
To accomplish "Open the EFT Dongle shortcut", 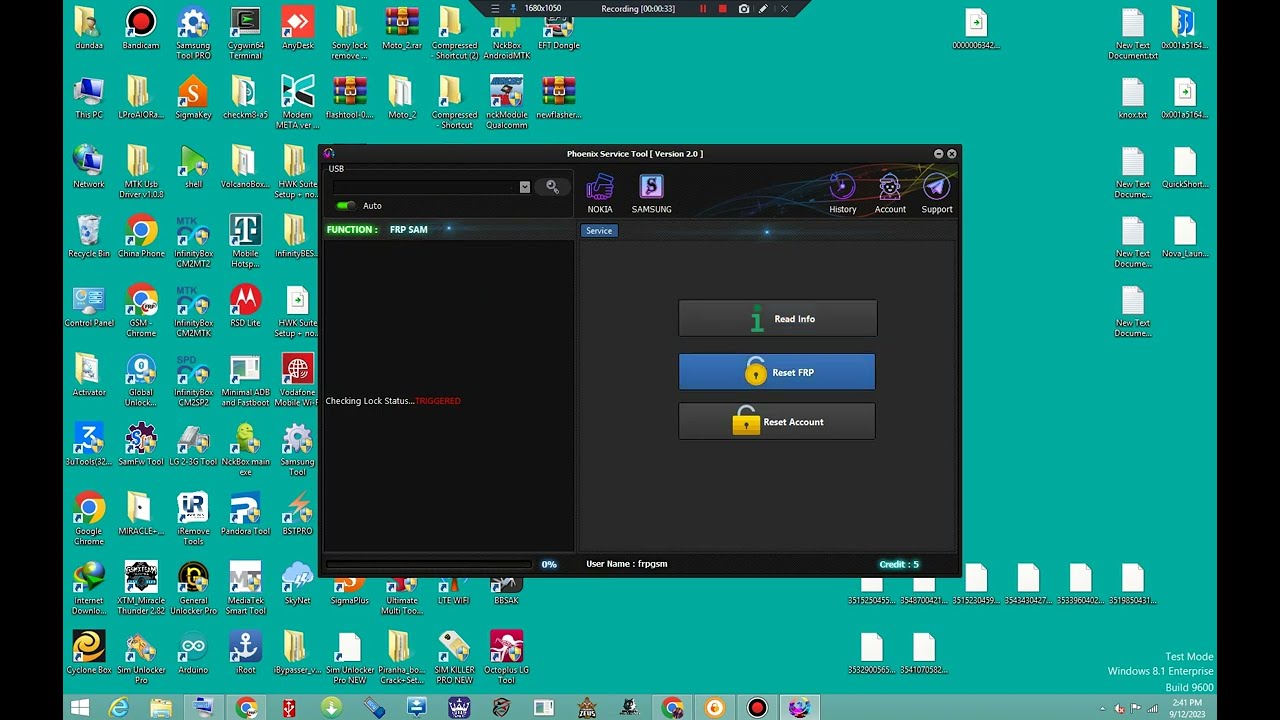I will (558, 28).
